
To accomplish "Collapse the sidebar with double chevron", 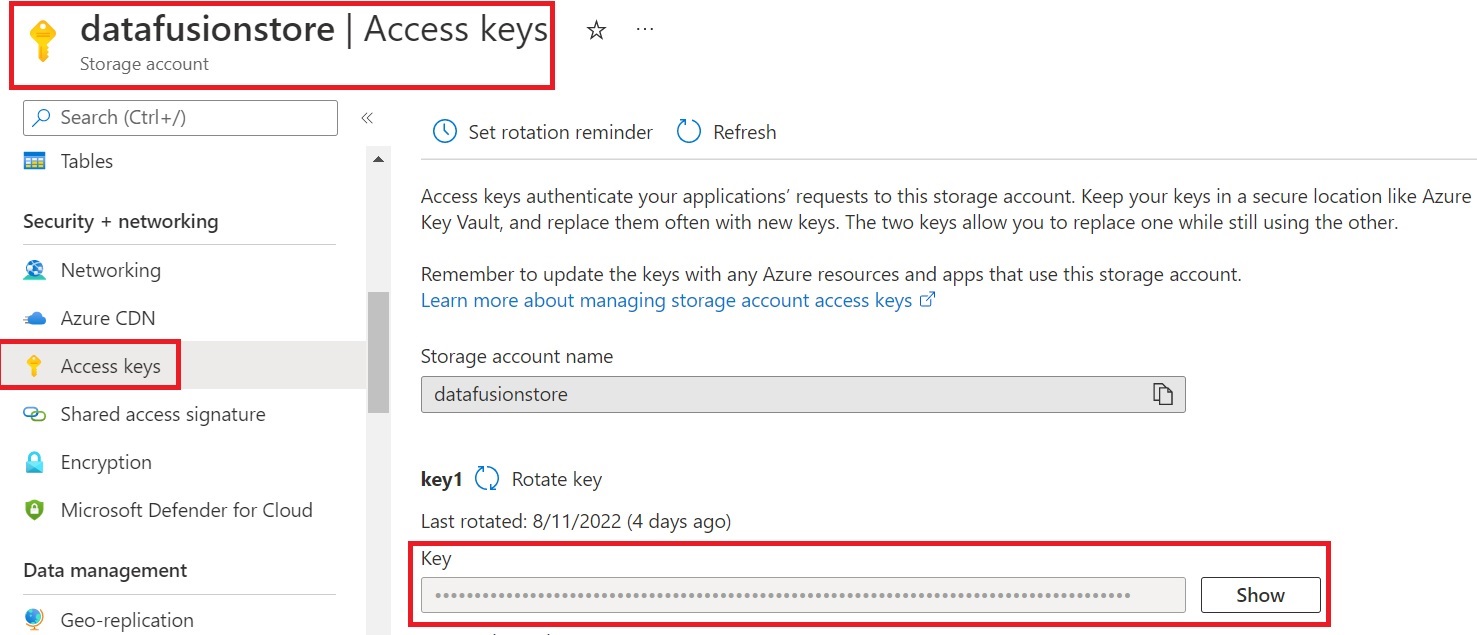I will [x=367, y=118].
